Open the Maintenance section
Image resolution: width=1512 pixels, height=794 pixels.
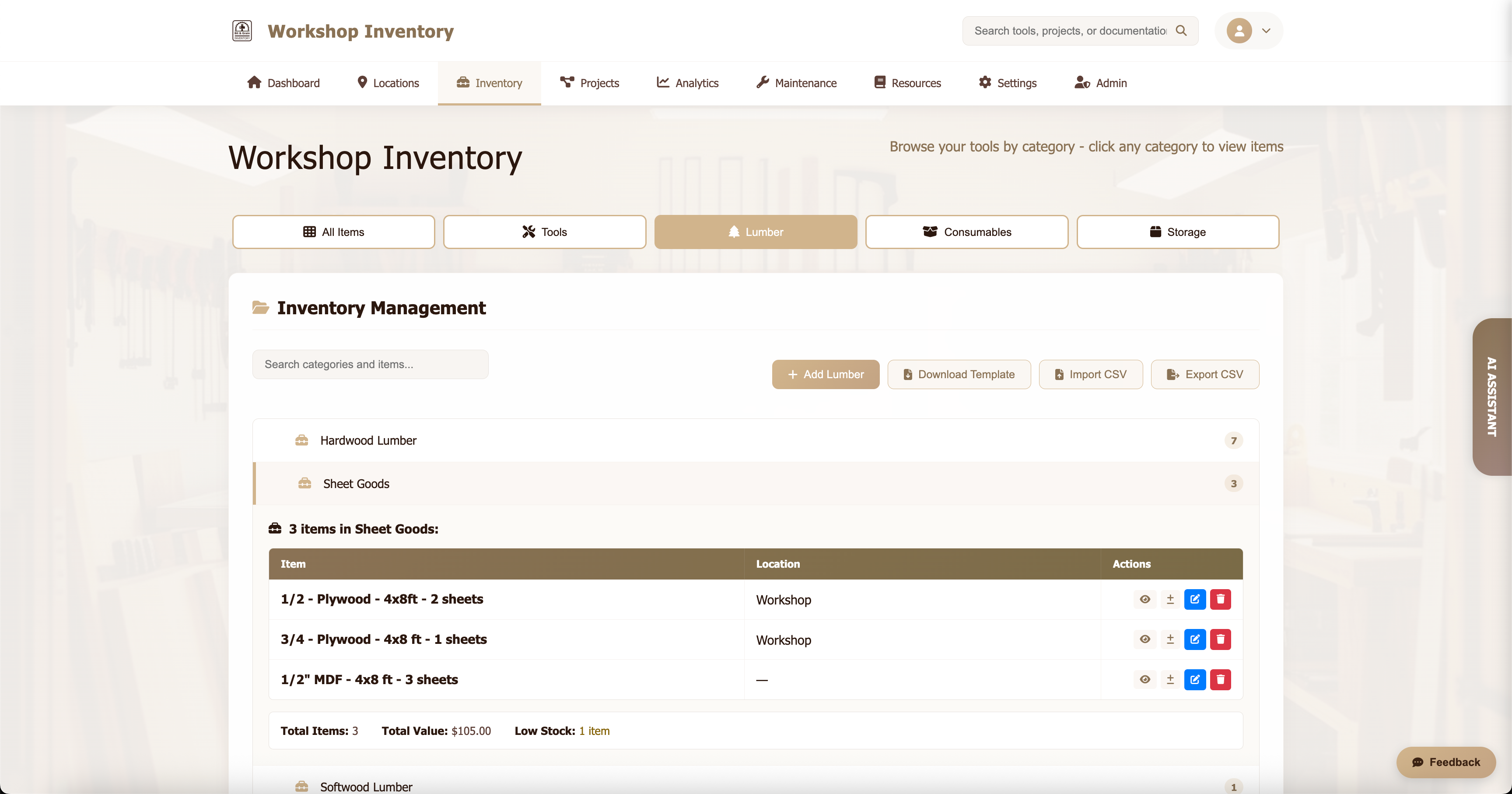796,83
